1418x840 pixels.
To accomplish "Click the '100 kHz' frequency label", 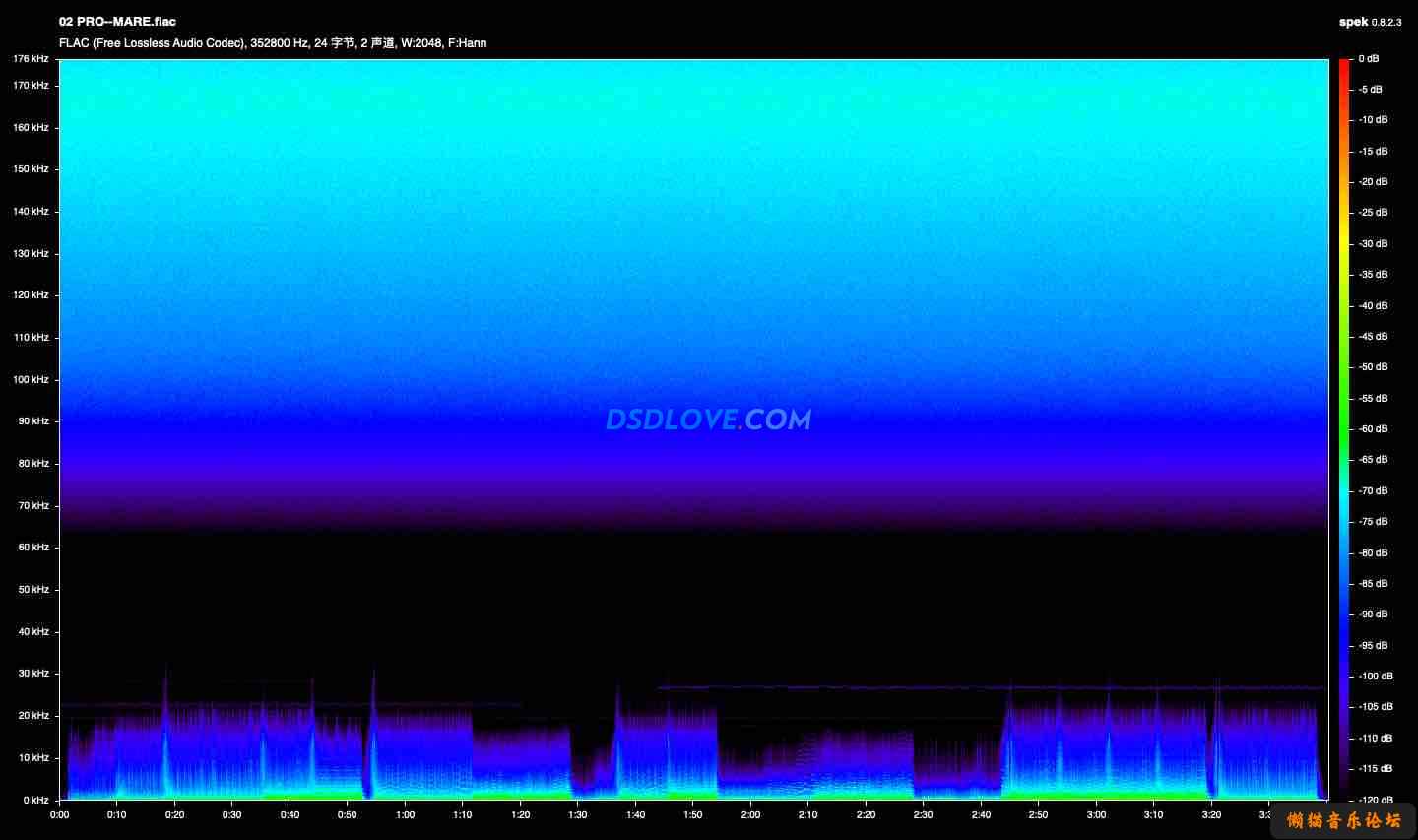I will click(31, 380).
